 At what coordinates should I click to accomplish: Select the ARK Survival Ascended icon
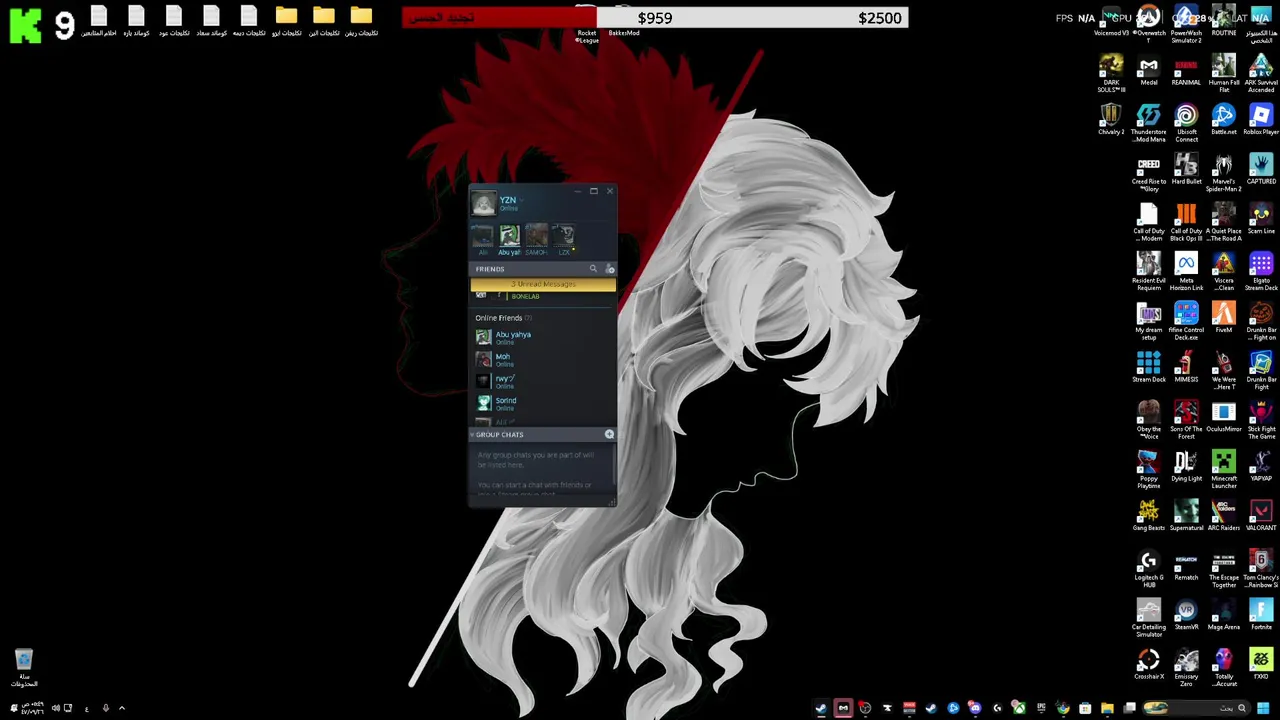[1261, 73]
